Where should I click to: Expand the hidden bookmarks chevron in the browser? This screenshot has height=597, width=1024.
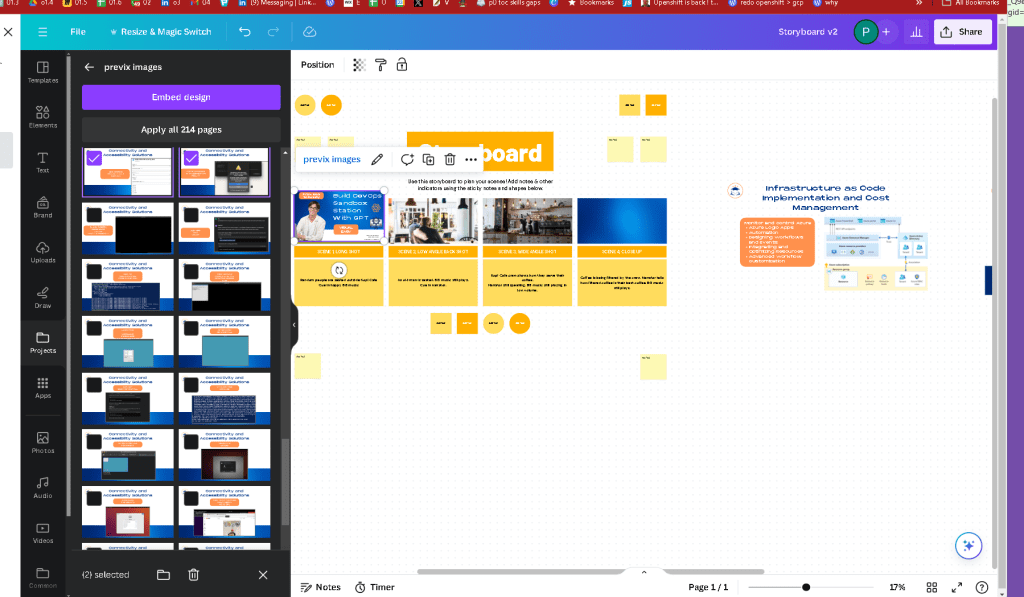coord(919,3)
